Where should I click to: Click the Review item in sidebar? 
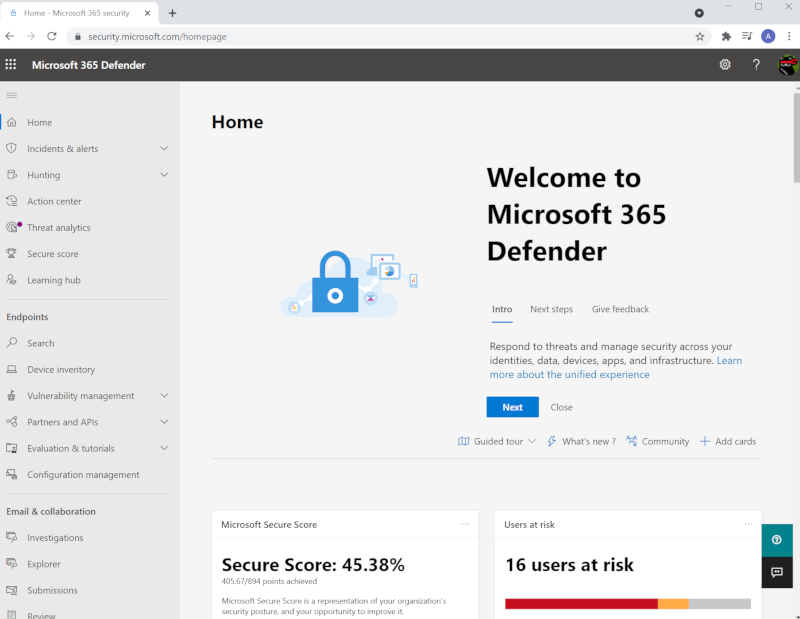click(x=41, y=615)
